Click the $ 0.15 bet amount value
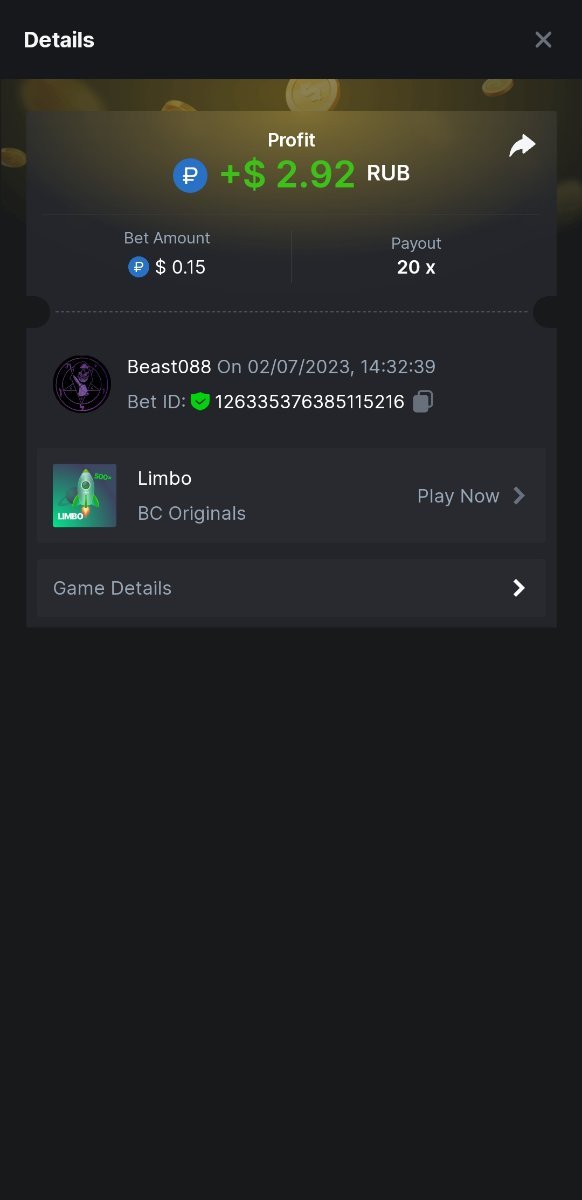 180,267
